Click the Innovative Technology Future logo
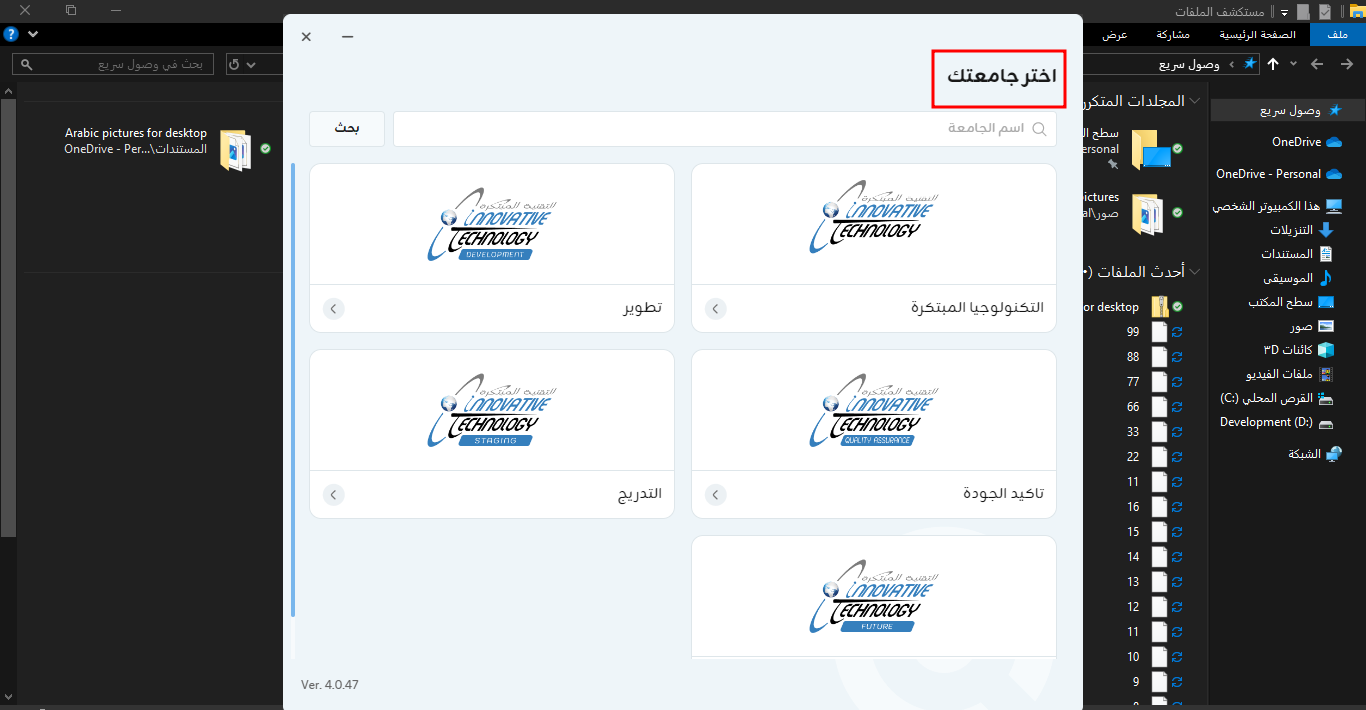Screen dimensions: 1366x710 click(x=873, y=596)
